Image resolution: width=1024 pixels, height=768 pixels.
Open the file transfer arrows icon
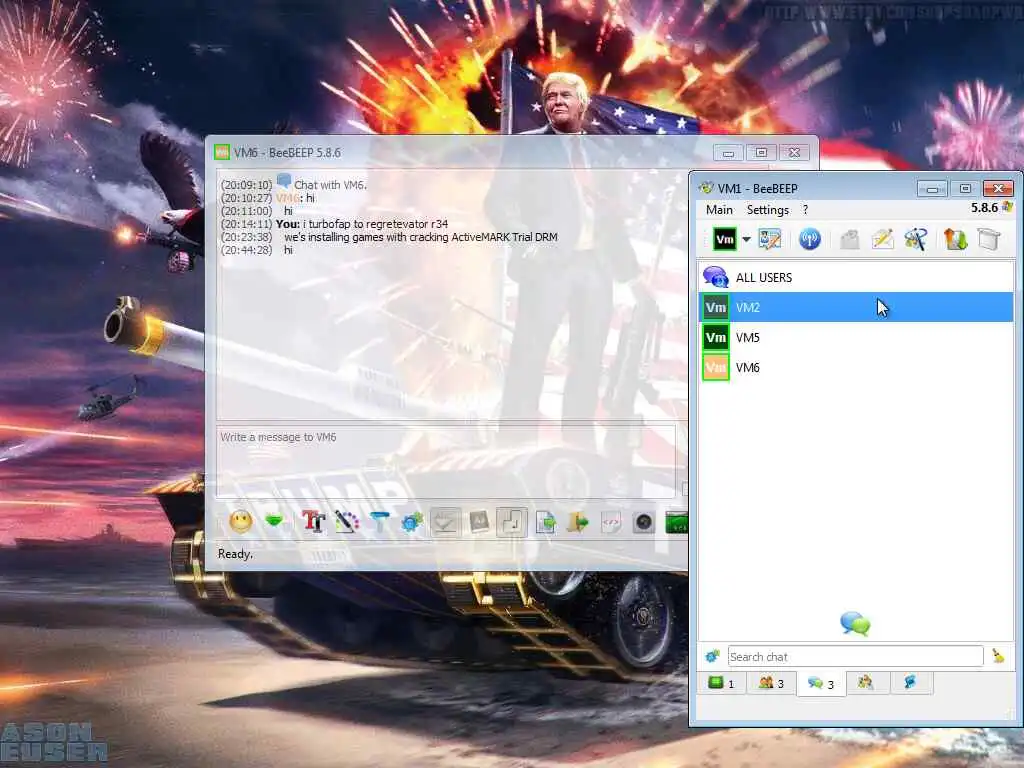955,239
